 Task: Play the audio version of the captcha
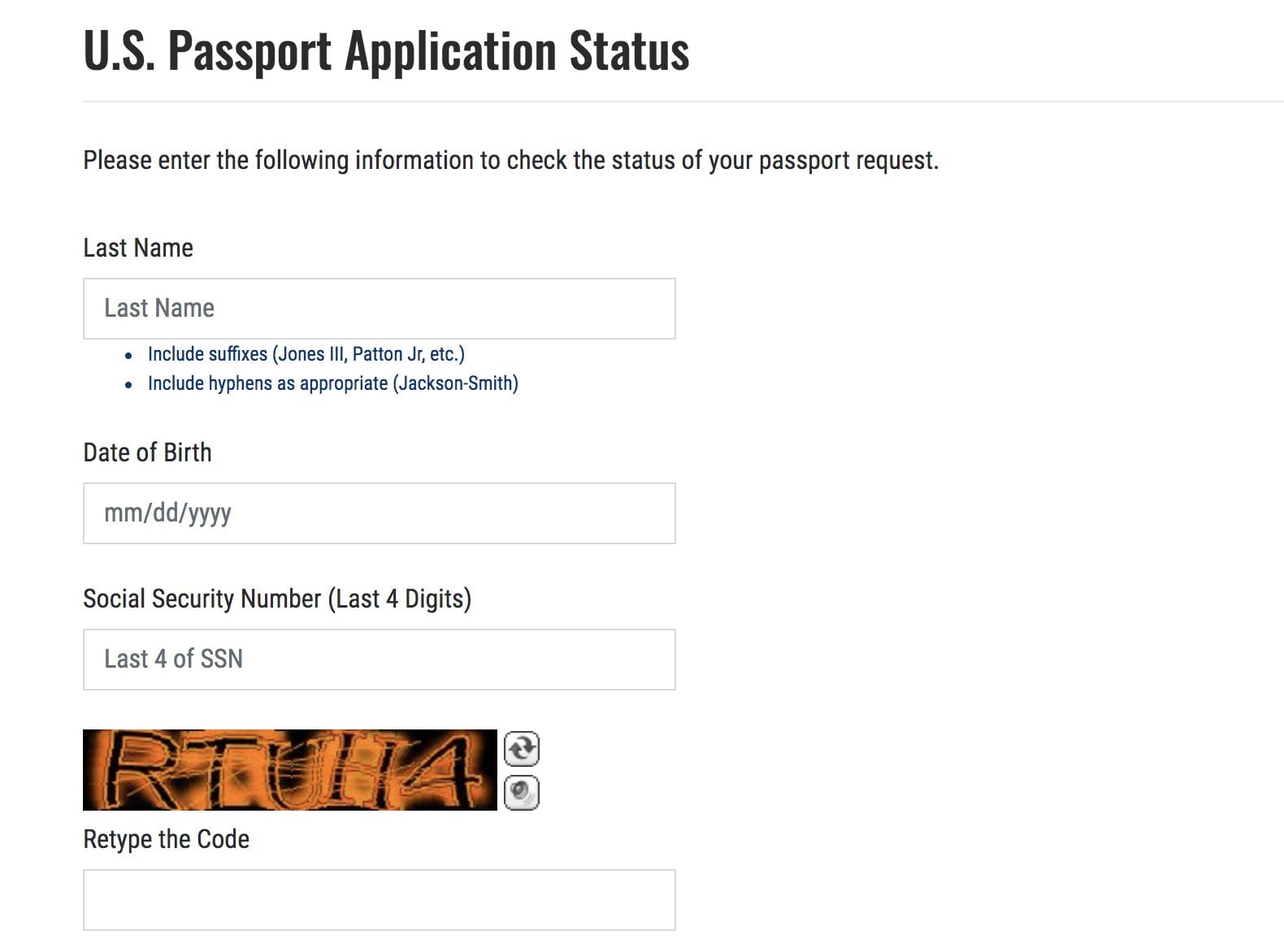[521, 794]
